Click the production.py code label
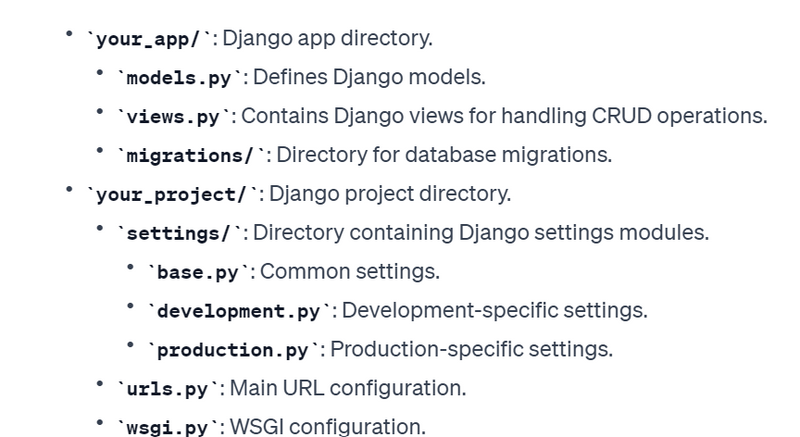 [x=233, y=350]
